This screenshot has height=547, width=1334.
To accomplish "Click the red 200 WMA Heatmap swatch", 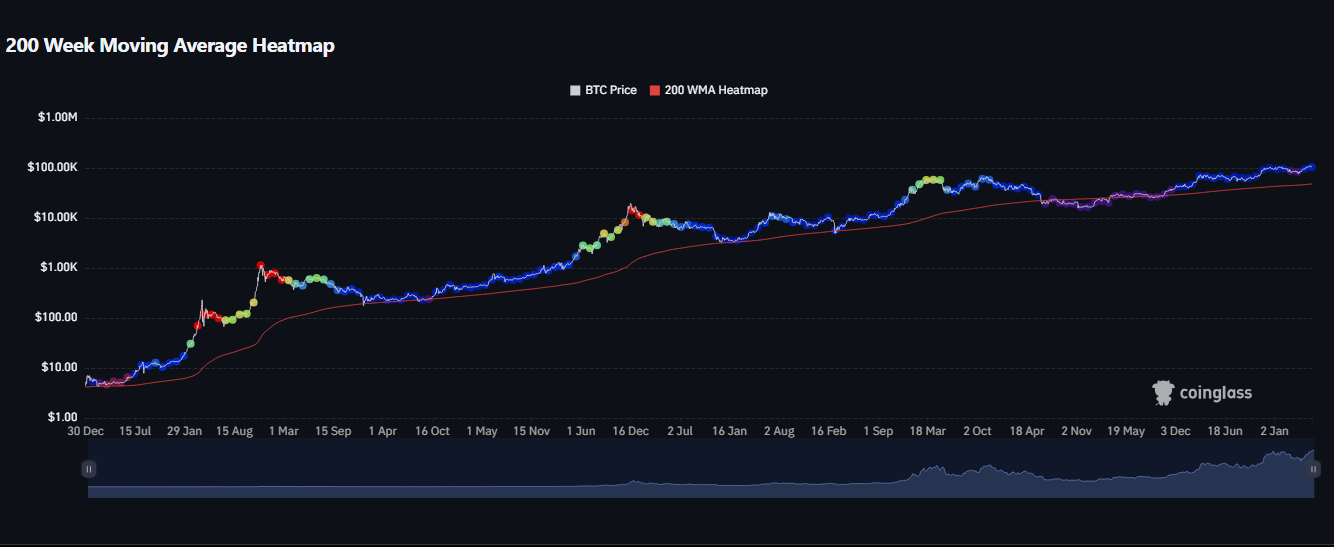I will 655,90.
